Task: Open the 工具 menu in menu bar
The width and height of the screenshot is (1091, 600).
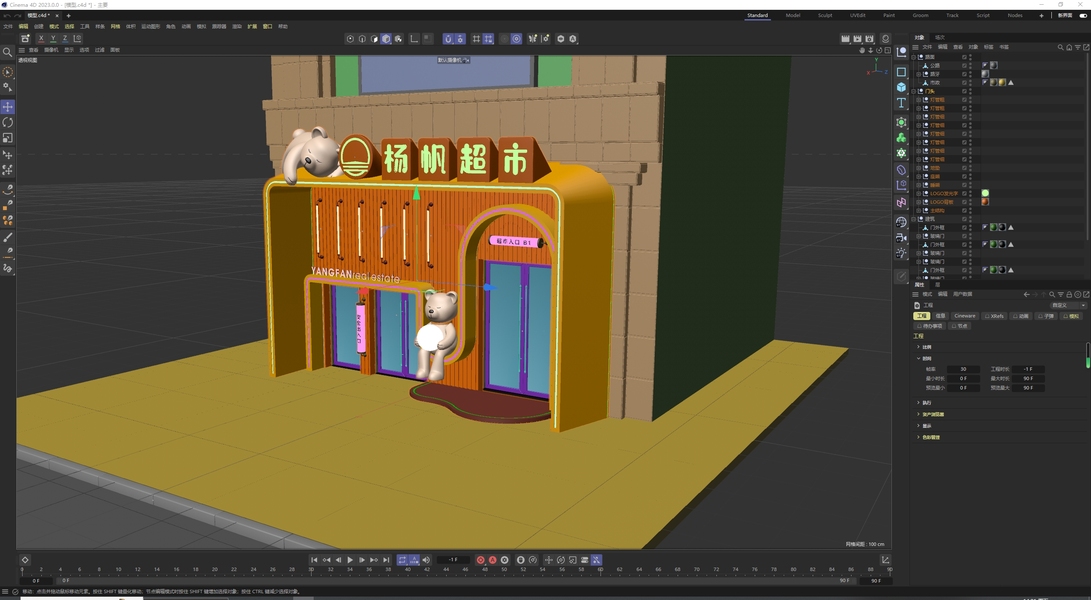Action: point(85,26)
